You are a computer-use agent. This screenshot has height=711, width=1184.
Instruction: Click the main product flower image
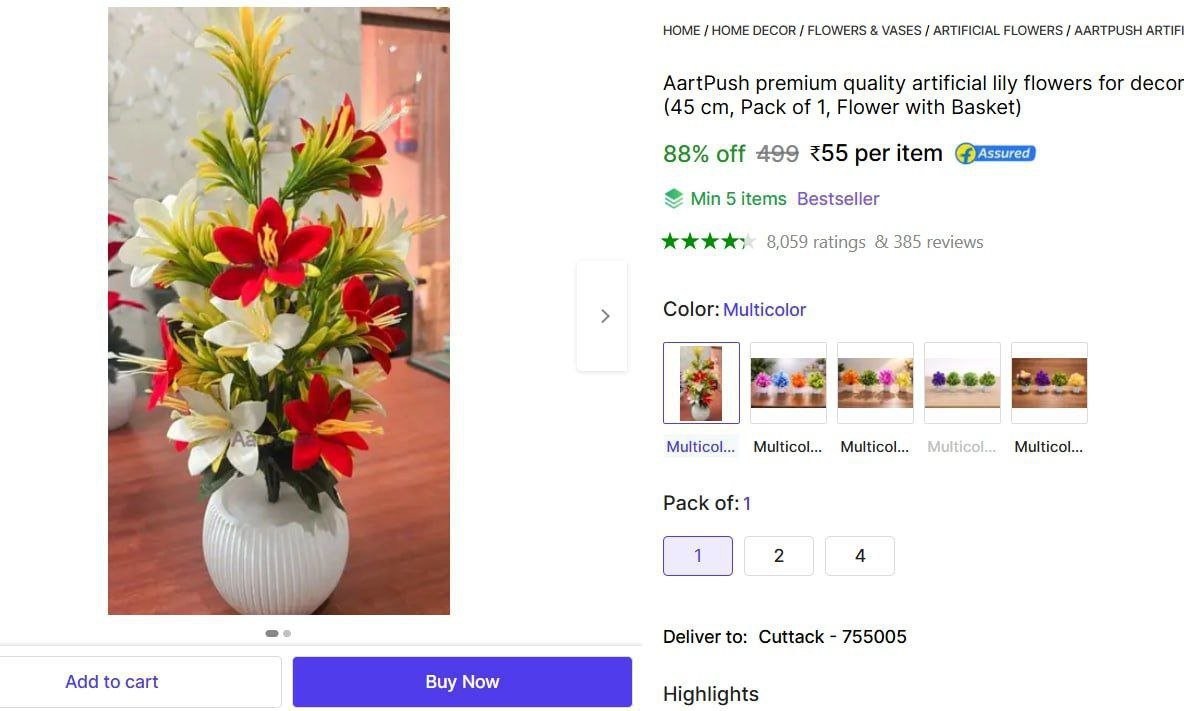(x=279, y=311)
